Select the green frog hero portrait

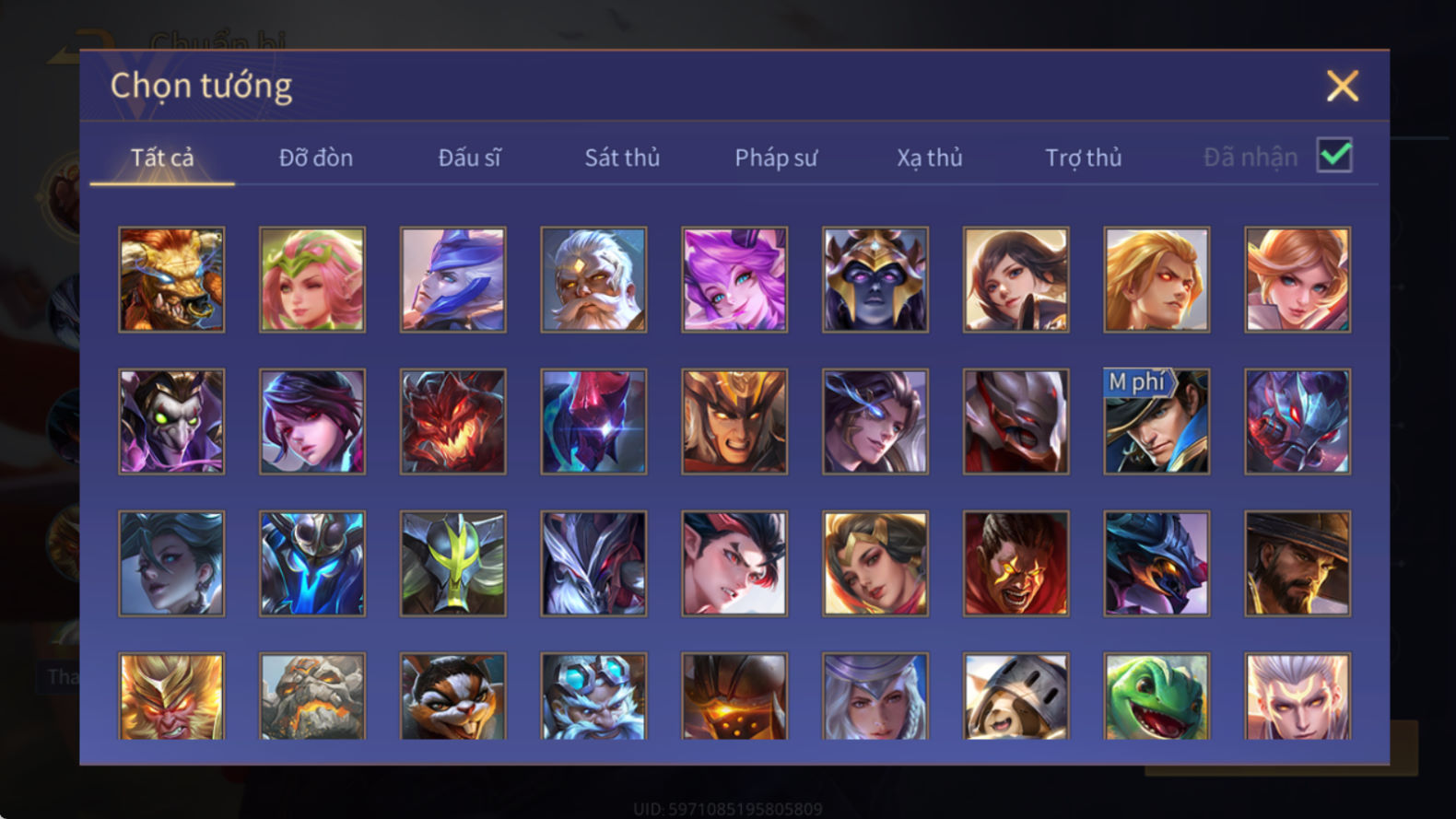[1157, 696]
